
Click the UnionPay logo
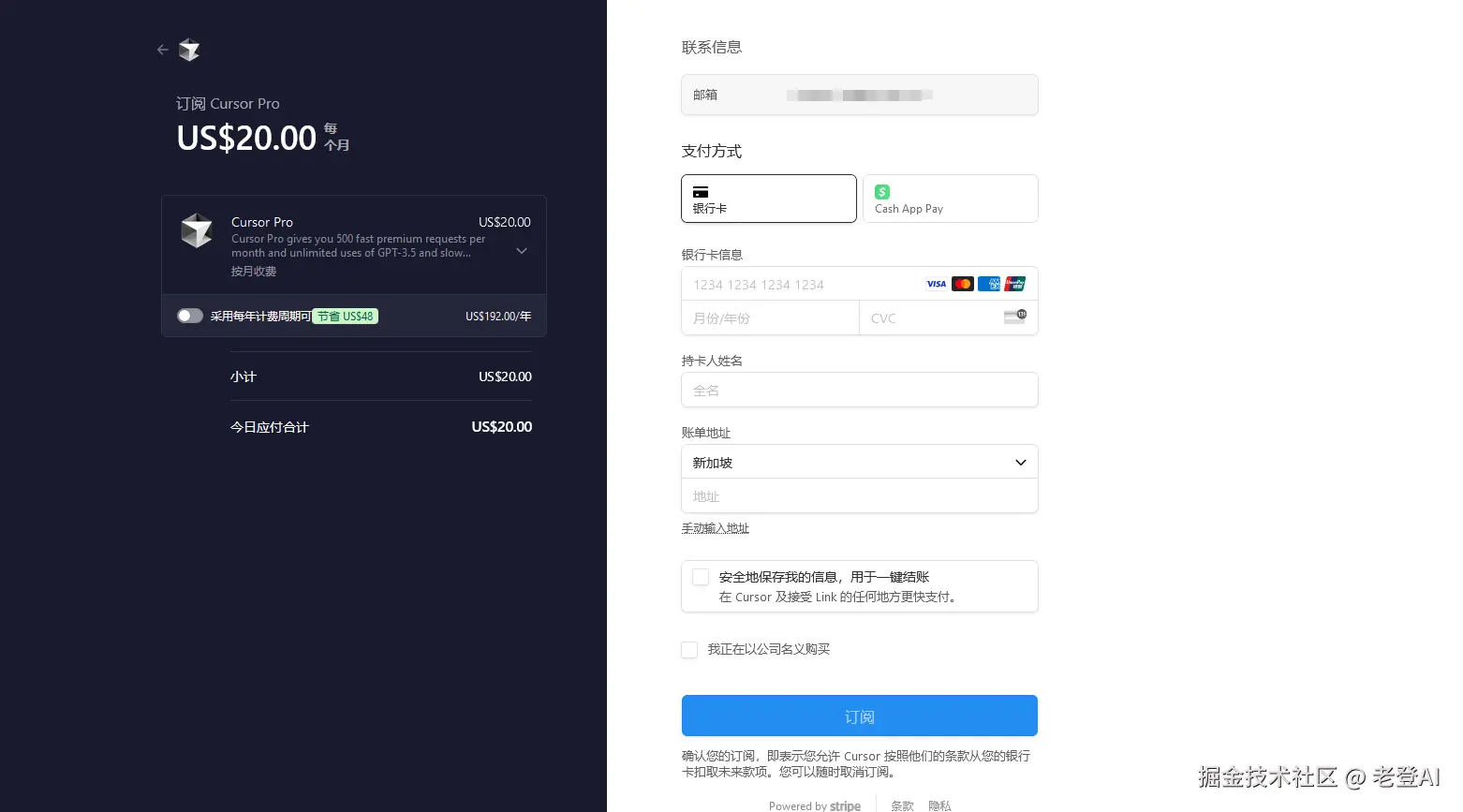pos(1015,284)
